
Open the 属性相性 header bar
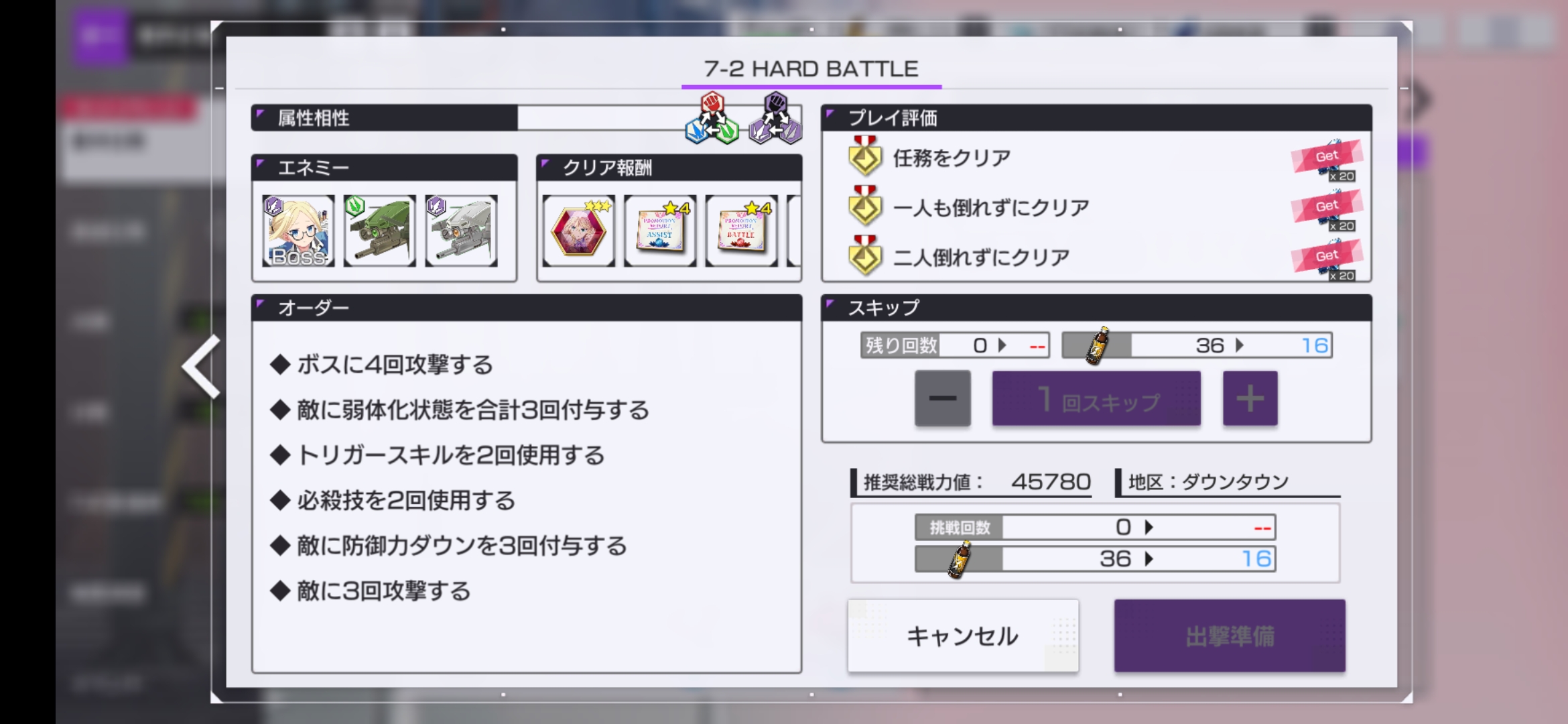pos(384,118)
